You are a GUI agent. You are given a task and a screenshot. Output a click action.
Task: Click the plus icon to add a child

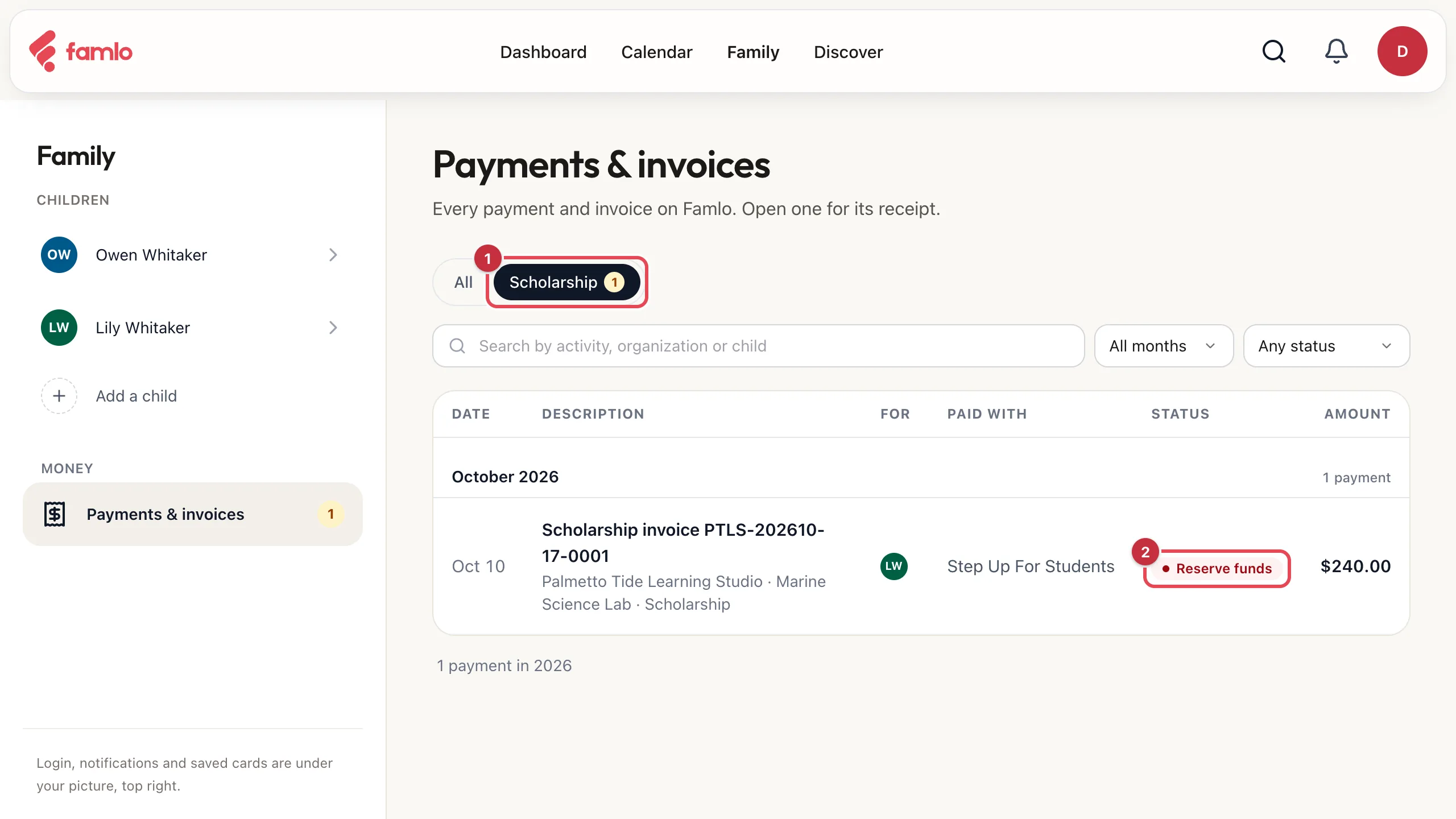[59, 396]
